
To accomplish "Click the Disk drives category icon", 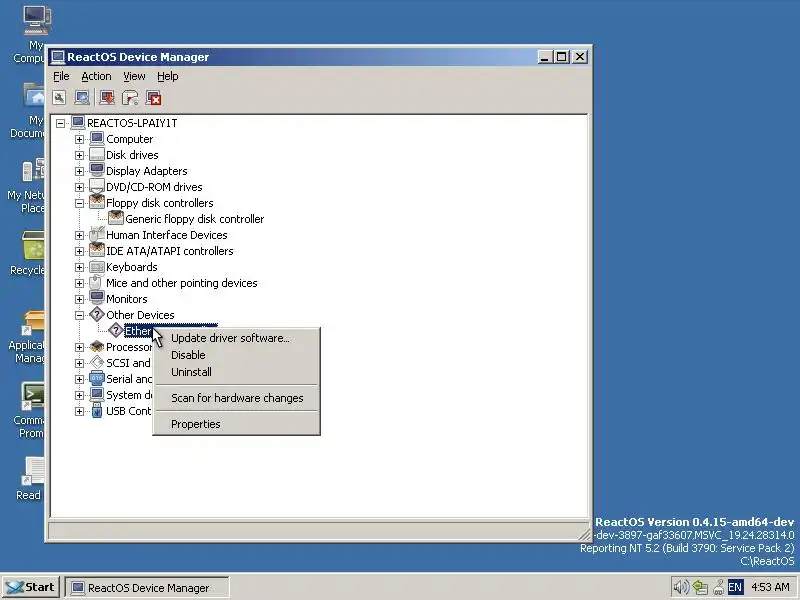I will point(97,155).
